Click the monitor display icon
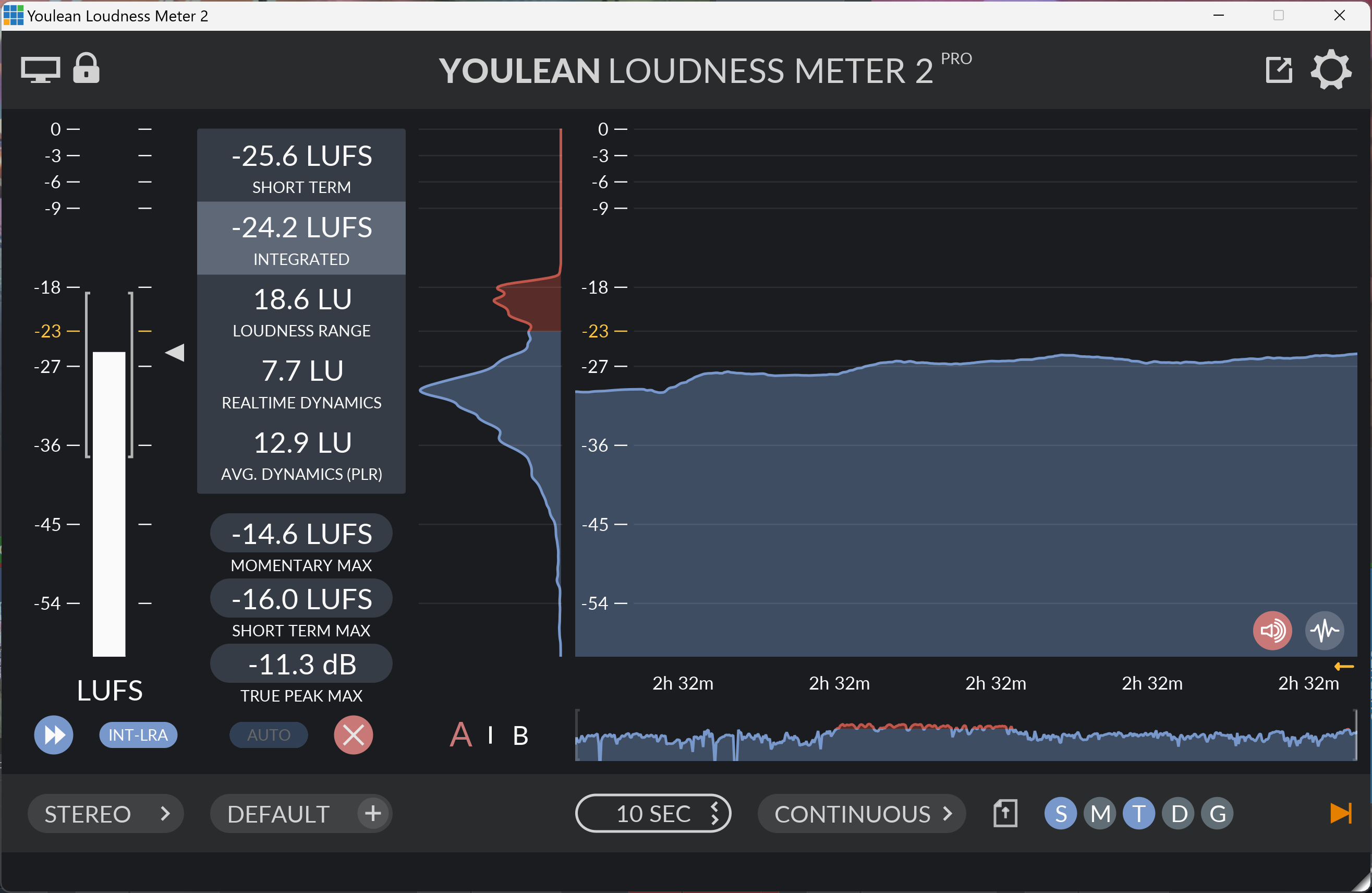This screenshot has width=1372, height=893. 40,70
